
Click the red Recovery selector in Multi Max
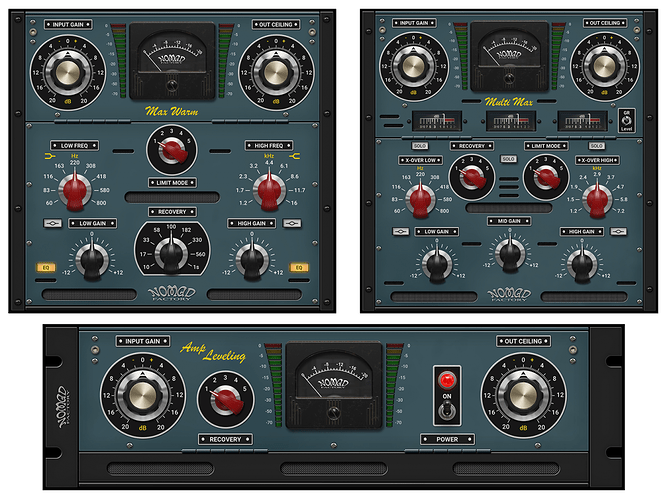pos(472,177)
